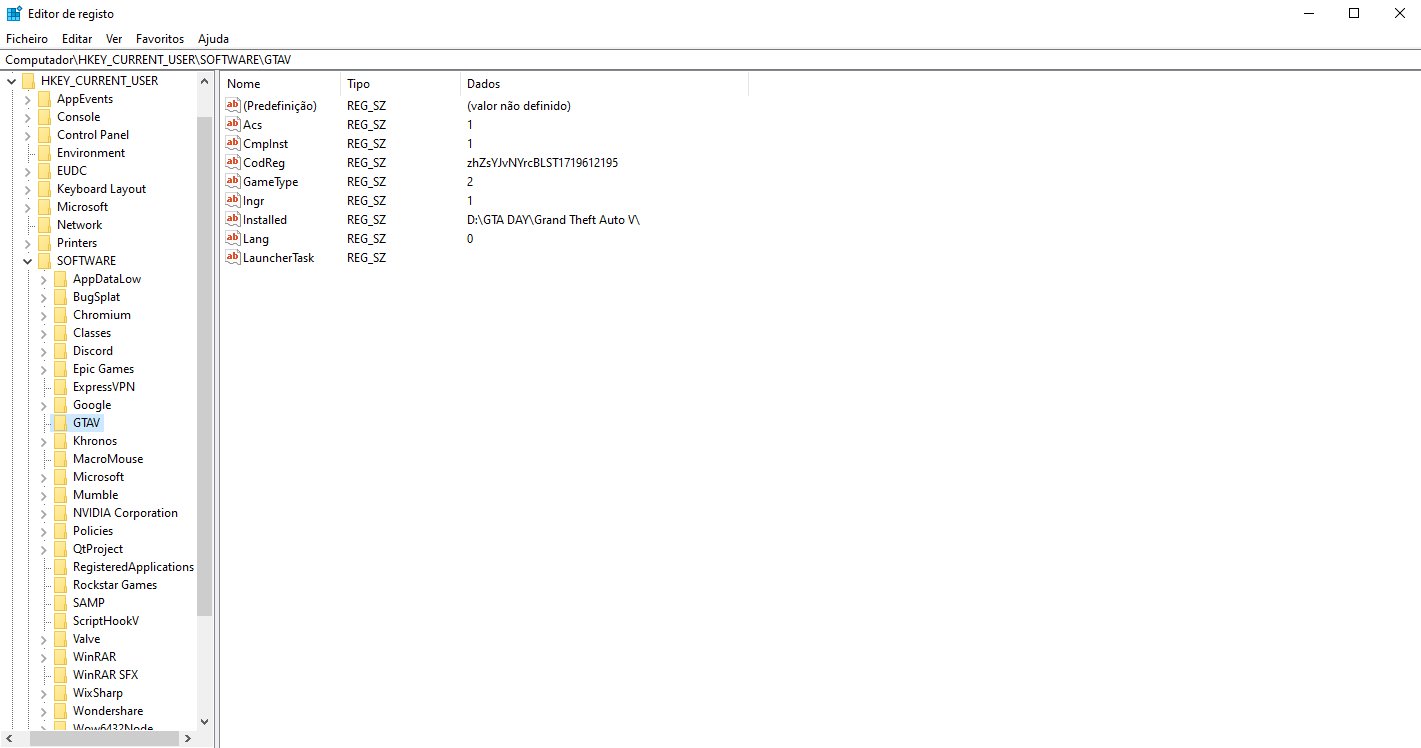Screen dimensions: 1421x748
Task: Click the tree's vertical scrollbar down arrow
Action: click(x=205, y=721)
